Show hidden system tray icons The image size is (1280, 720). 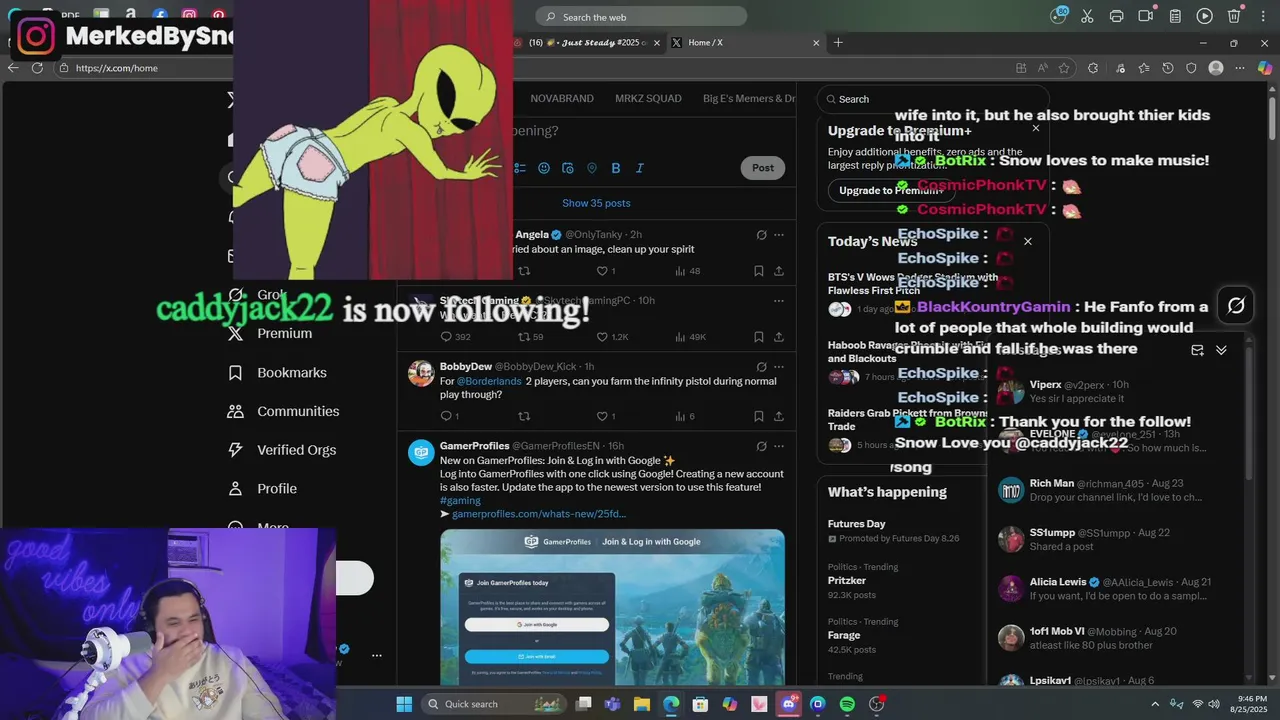pyautogui.click(x=1155, y=704)
